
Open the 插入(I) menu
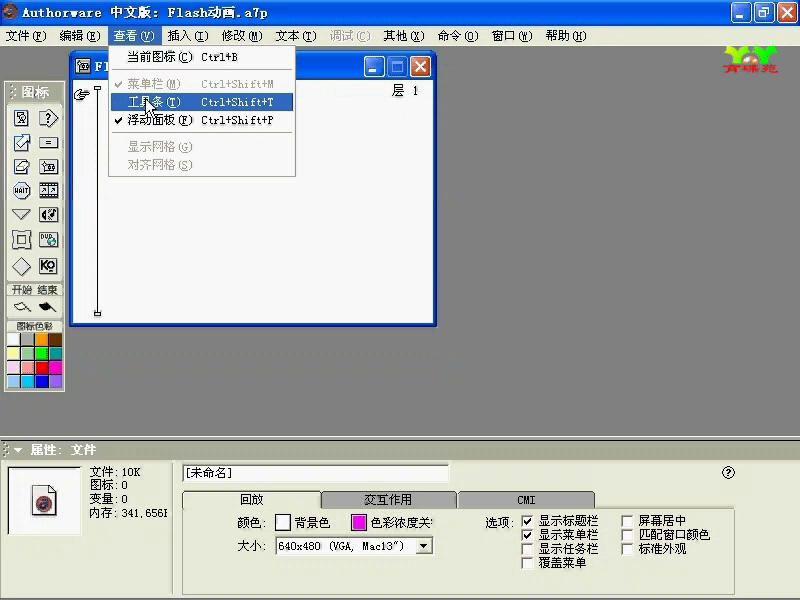(188, 36)
